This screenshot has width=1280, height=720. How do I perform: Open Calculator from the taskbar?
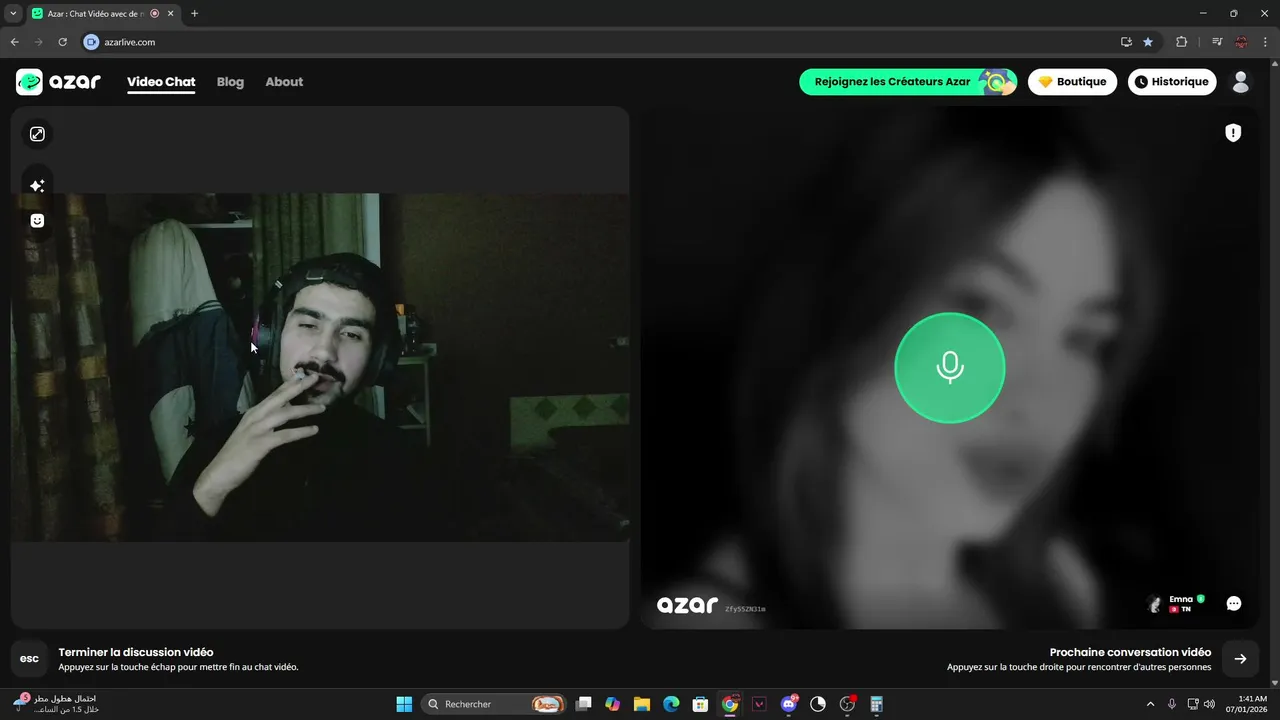coord(877,704)
